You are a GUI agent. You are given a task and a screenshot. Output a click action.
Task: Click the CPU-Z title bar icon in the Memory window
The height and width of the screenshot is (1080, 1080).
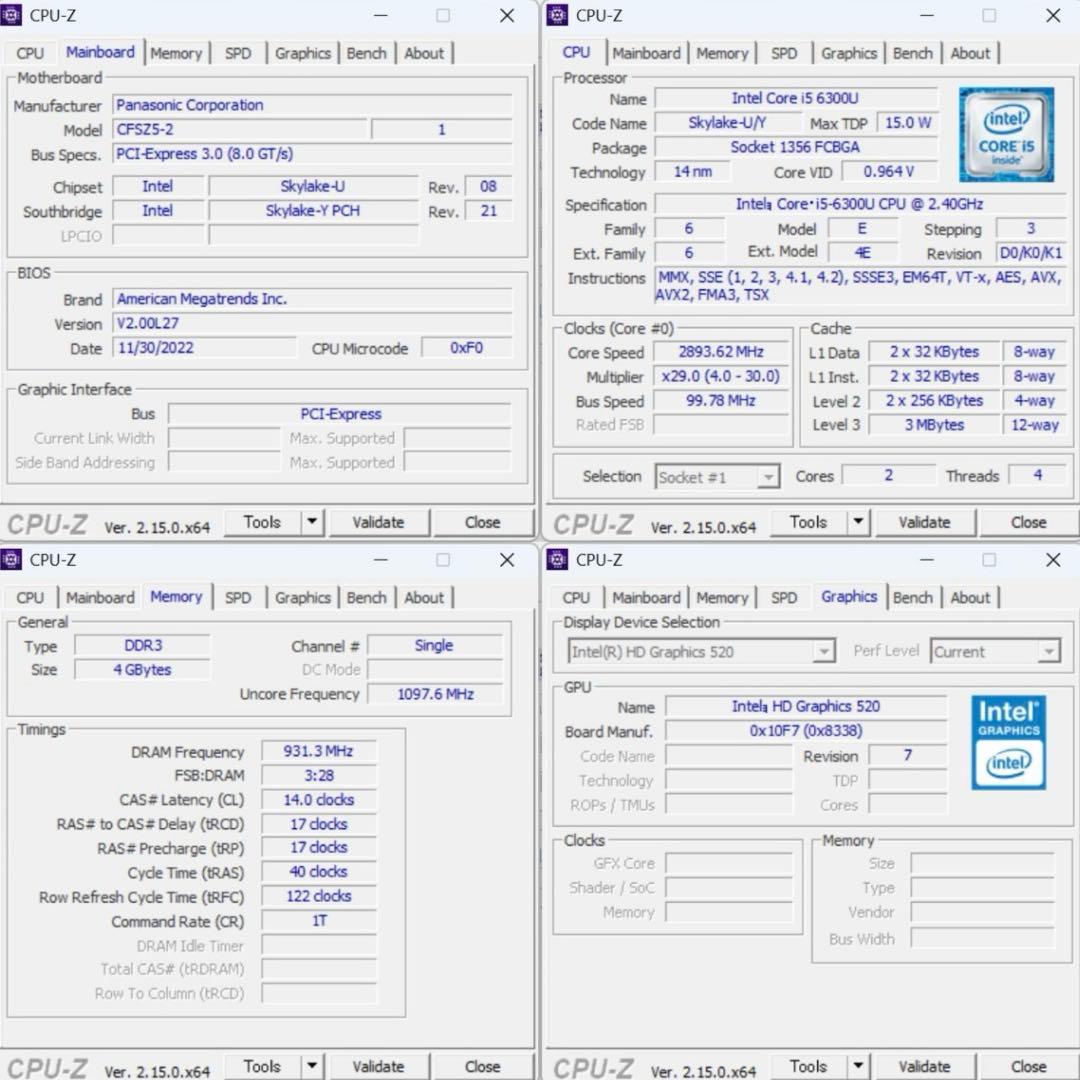click(13, 560)
